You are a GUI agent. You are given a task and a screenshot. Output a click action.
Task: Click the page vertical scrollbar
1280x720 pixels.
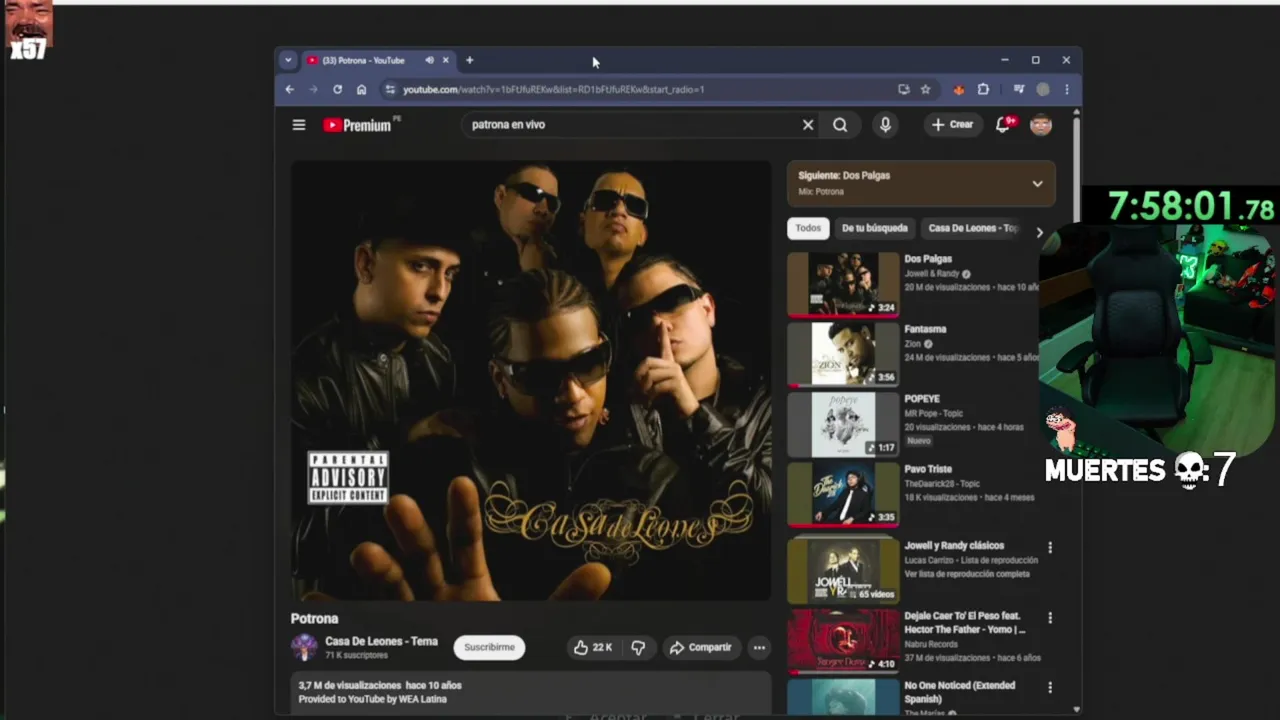point(1076,170)
